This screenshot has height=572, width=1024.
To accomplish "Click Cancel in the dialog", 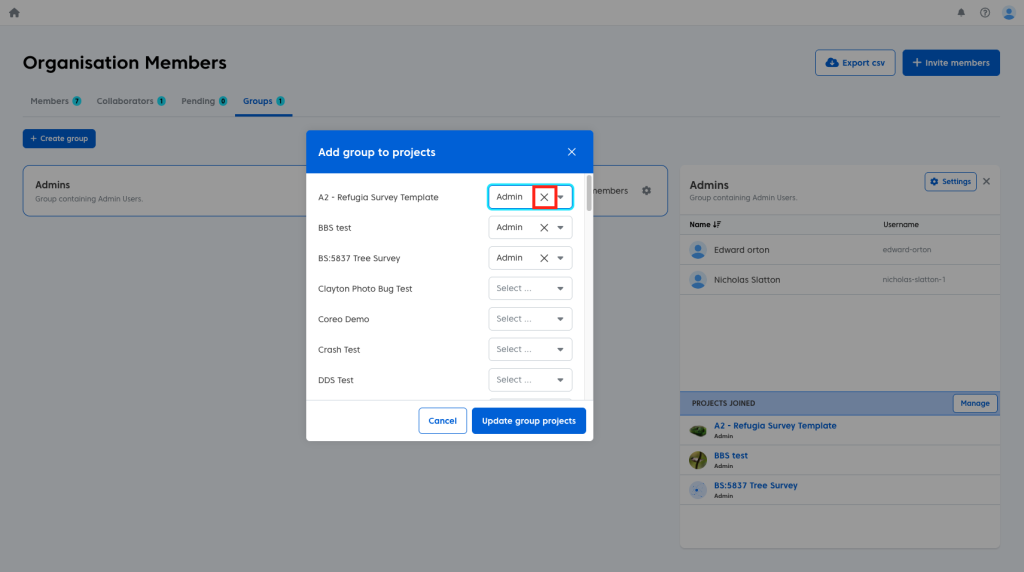I will [442, 421].
